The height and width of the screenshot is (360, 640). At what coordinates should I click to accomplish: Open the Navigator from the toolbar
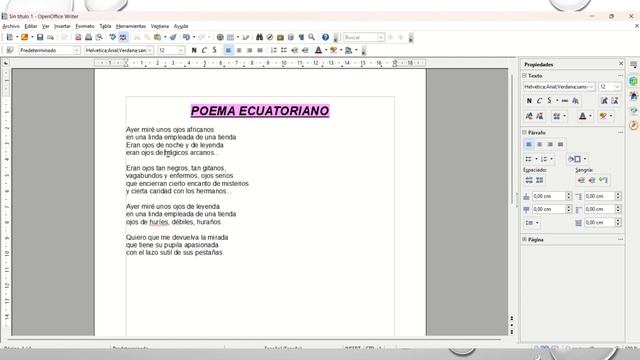tap(270, 37)
